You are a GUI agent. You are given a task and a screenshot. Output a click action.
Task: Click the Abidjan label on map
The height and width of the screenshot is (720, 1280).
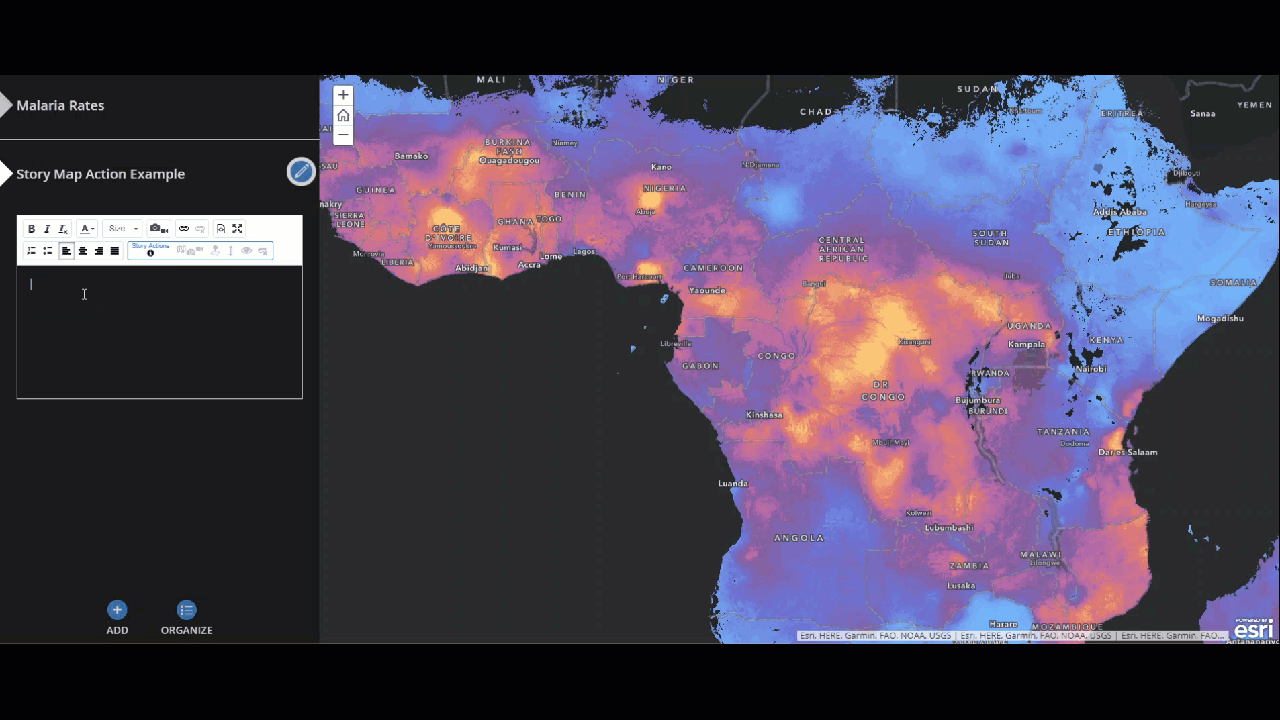point(472,268)
